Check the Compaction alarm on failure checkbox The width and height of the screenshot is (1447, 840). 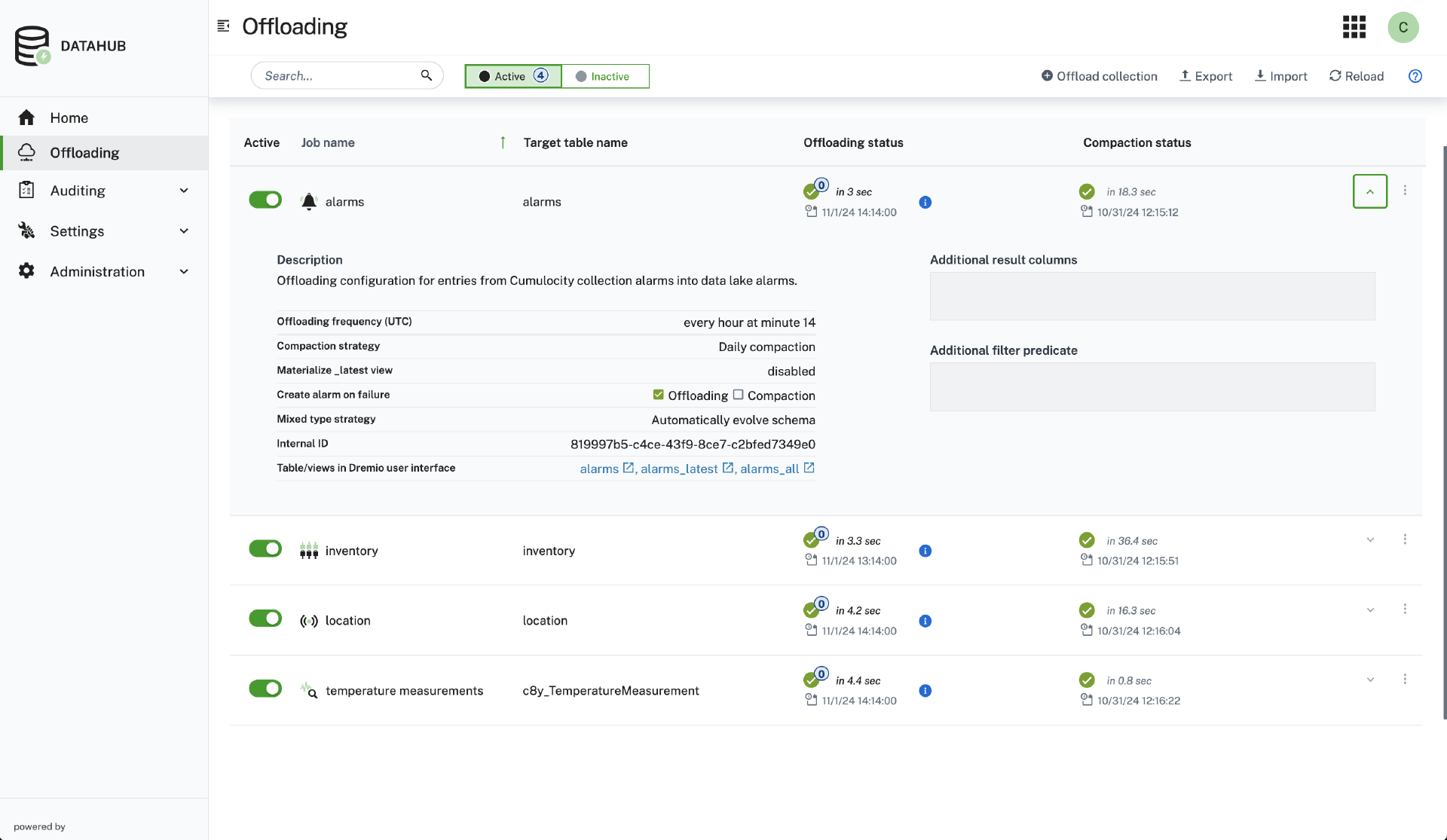(738, 395)
